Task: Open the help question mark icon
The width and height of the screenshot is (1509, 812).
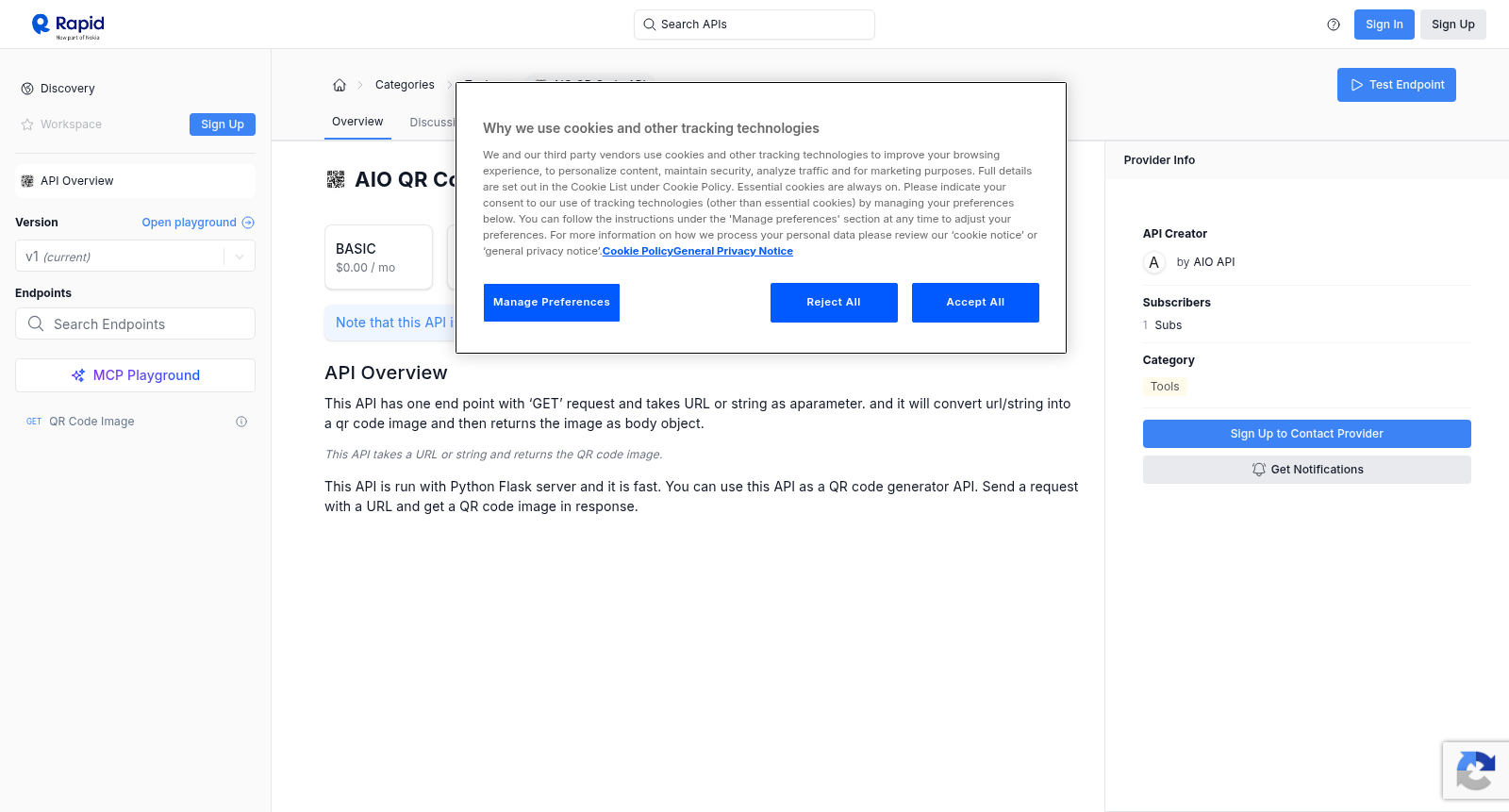Action: [1334, 25]
